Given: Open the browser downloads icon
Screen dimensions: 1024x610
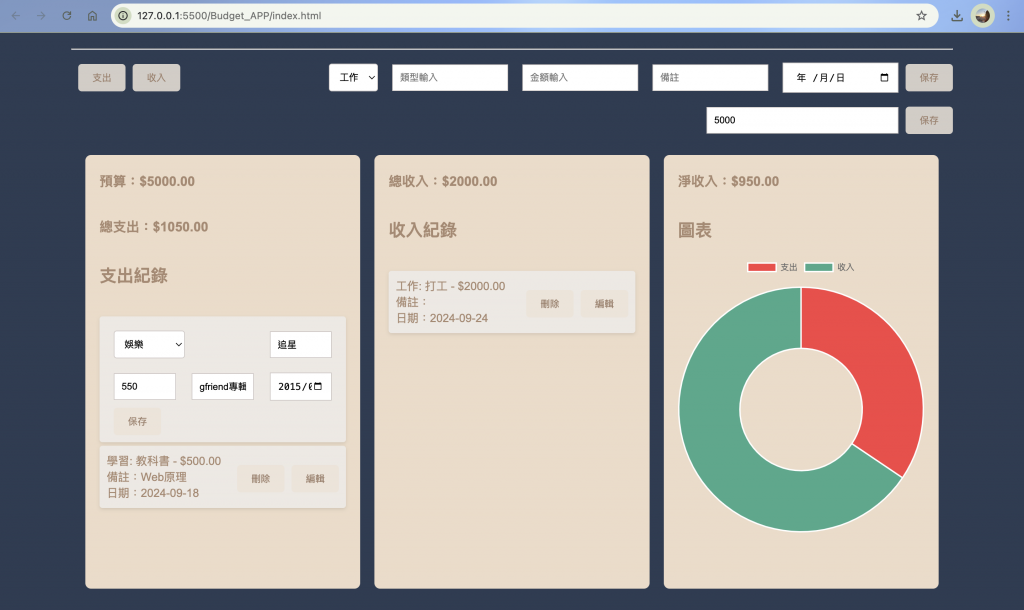Looking at the screenshot, I should [957, 16].
